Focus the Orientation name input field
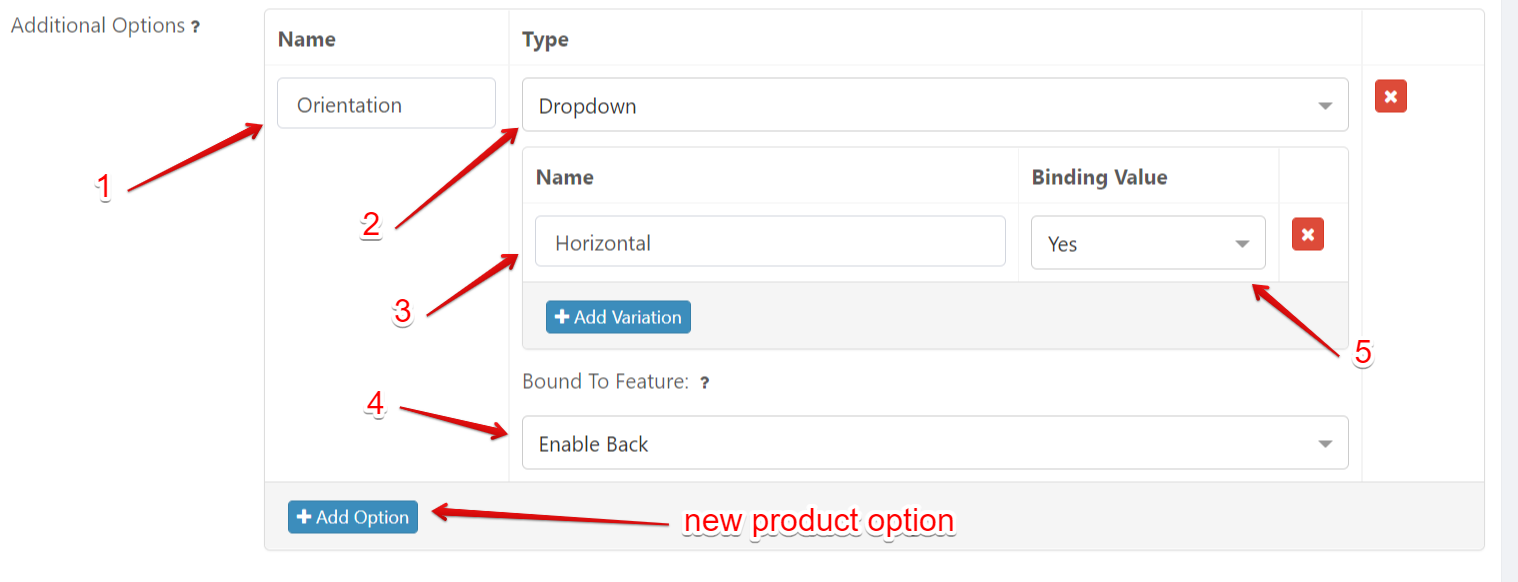This screenshot has width=1518, height=582. point(386,104)
